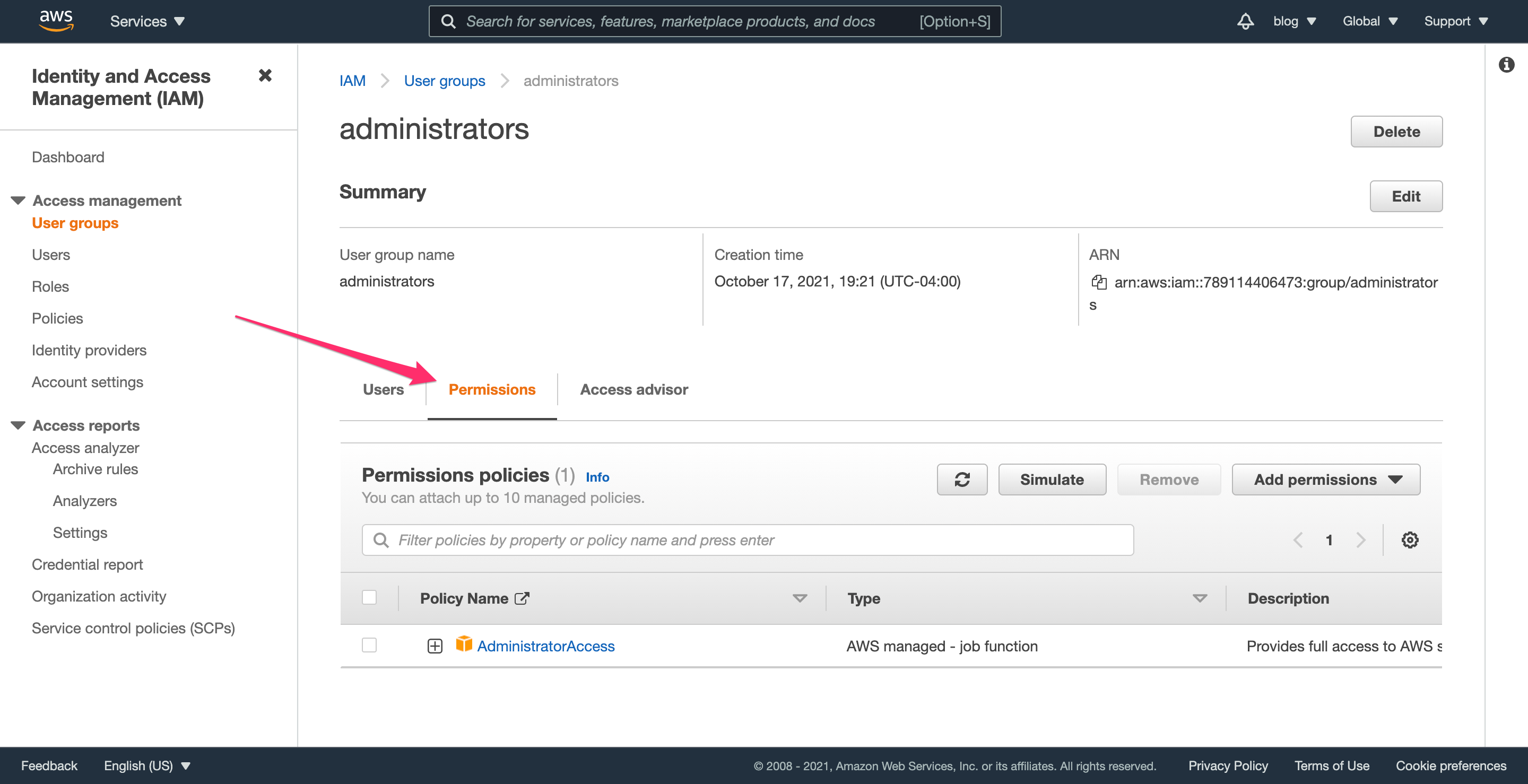Viewport: 1528px width, 784px height.
Task: Check the AdministratorAccess row checkbox
Action: (369, 644)
